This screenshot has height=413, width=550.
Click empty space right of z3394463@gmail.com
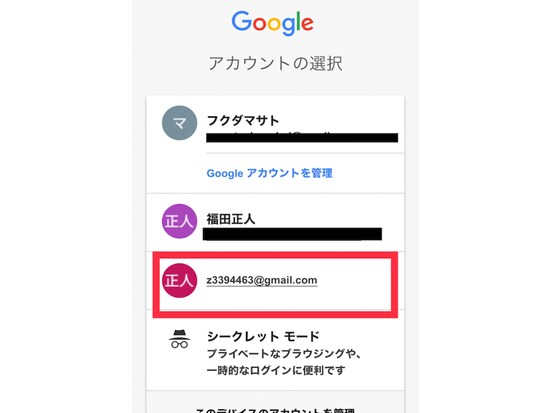tap(354, 280)
